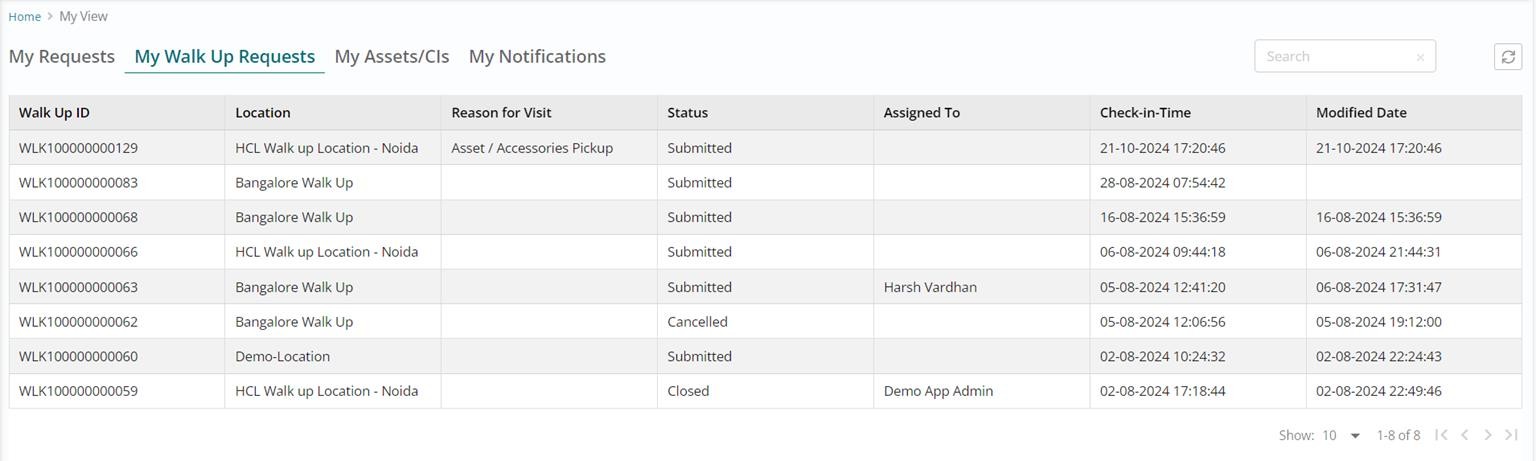Go to first page pagination icon
Screen dimensions: 1536x461
pos(1441,435)
